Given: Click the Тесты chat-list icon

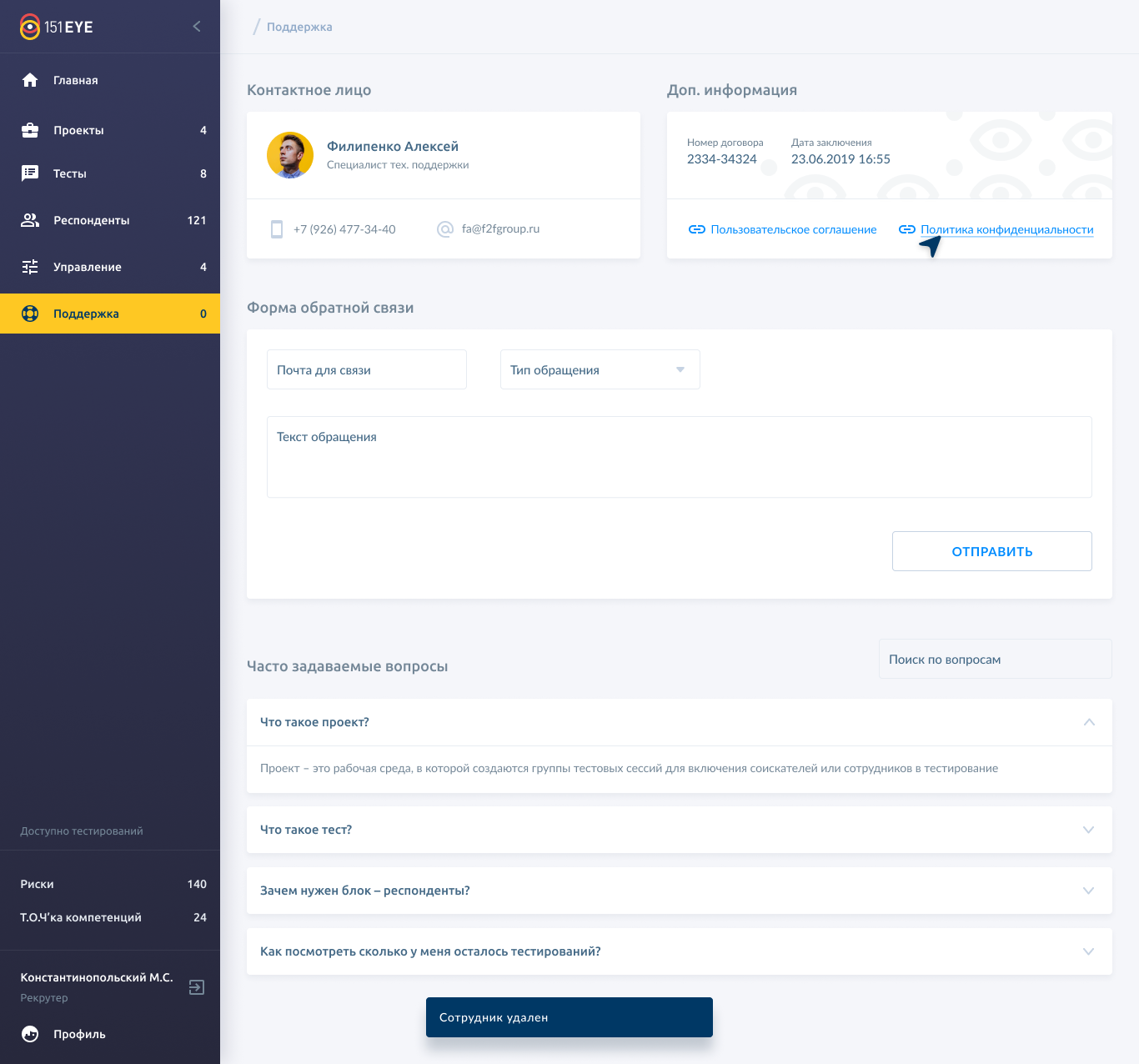Looking at the screenshot, I should click(x=30, y=173).
